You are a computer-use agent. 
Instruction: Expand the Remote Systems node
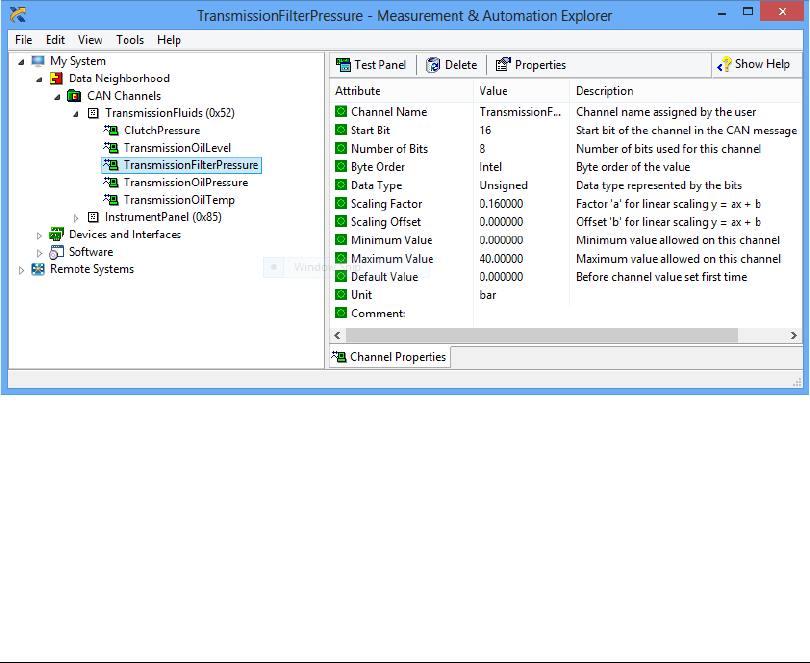[21, 270]
